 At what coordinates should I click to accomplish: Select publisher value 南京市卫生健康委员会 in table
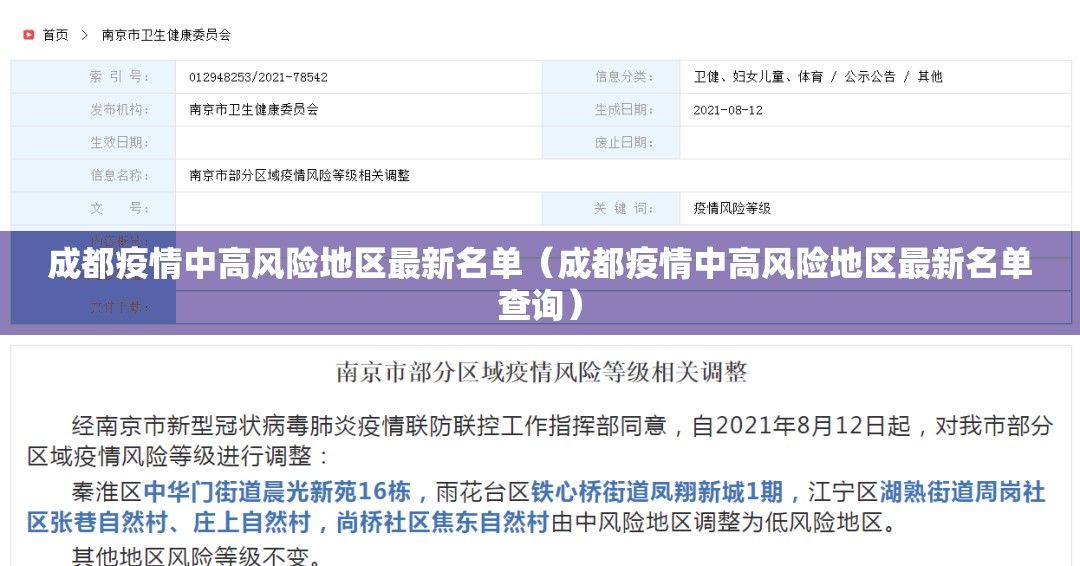[x=253, y=109]
